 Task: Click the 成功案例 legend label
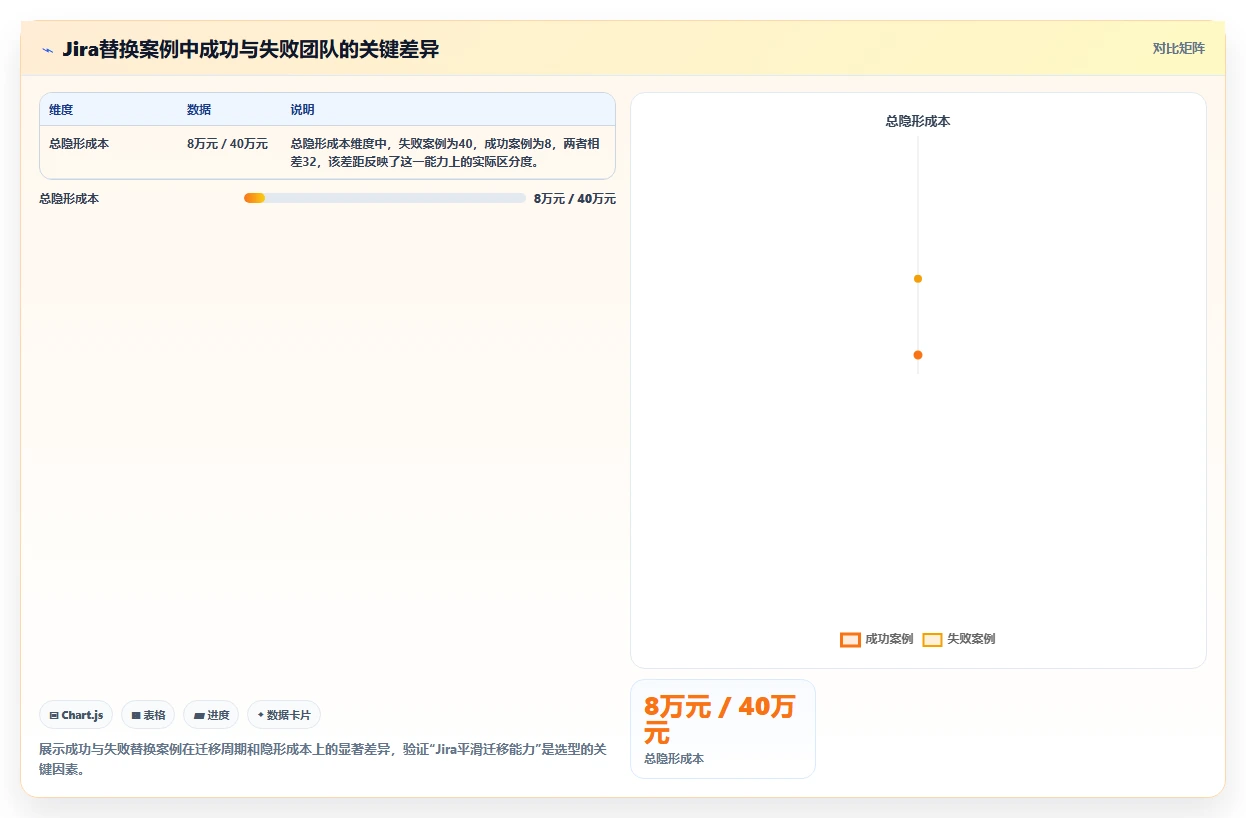pos(889,639)
